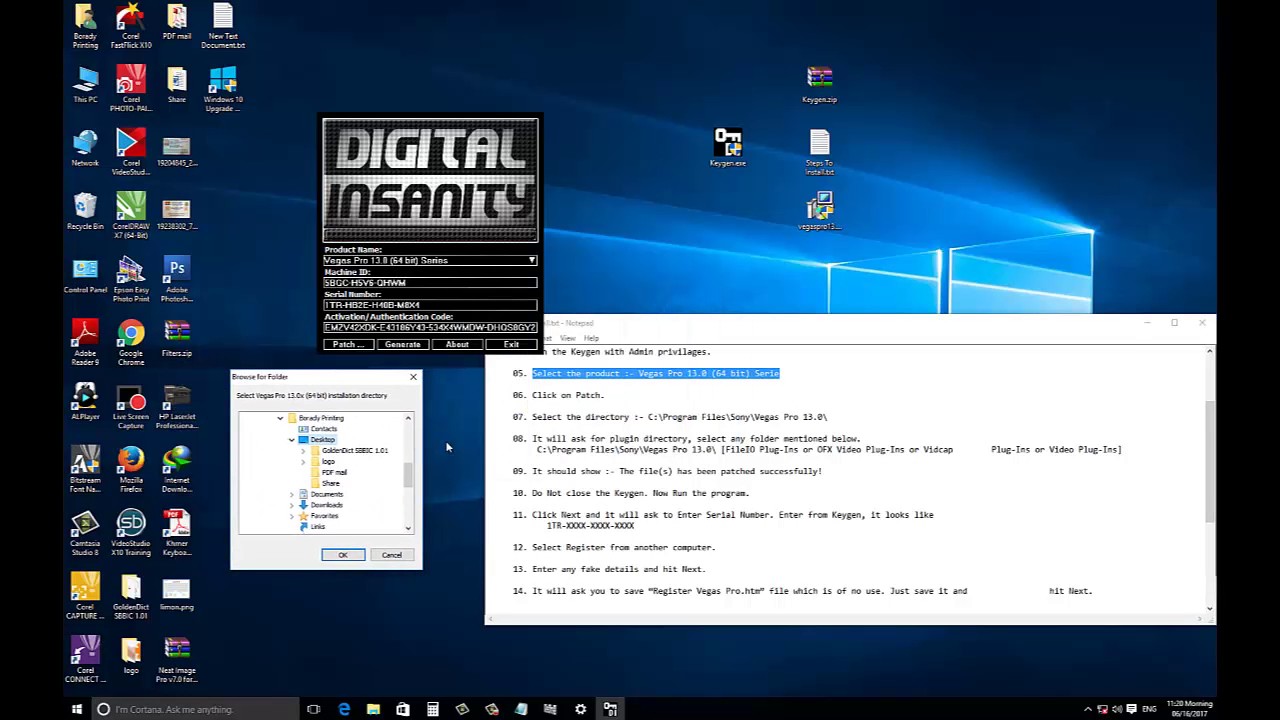Click About button in keygen
This screenshot has width=1280, height=720.
click(457, 344)
